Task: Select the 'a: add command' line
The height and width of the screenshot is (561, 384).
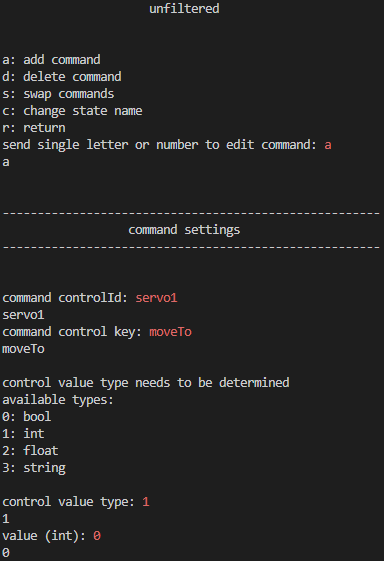Action: [x=51, y=60]
